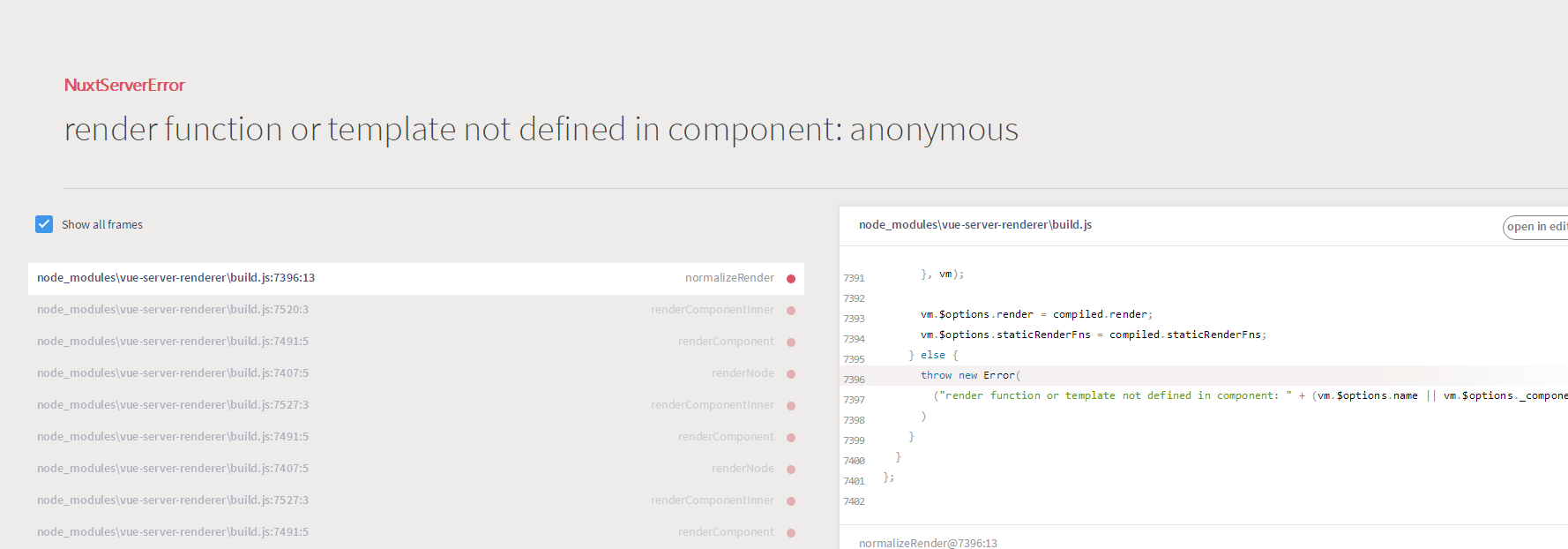Select the first build.js:7407:5 renderNode frame
Screen dimensions: 1568x549
[416, 373]
